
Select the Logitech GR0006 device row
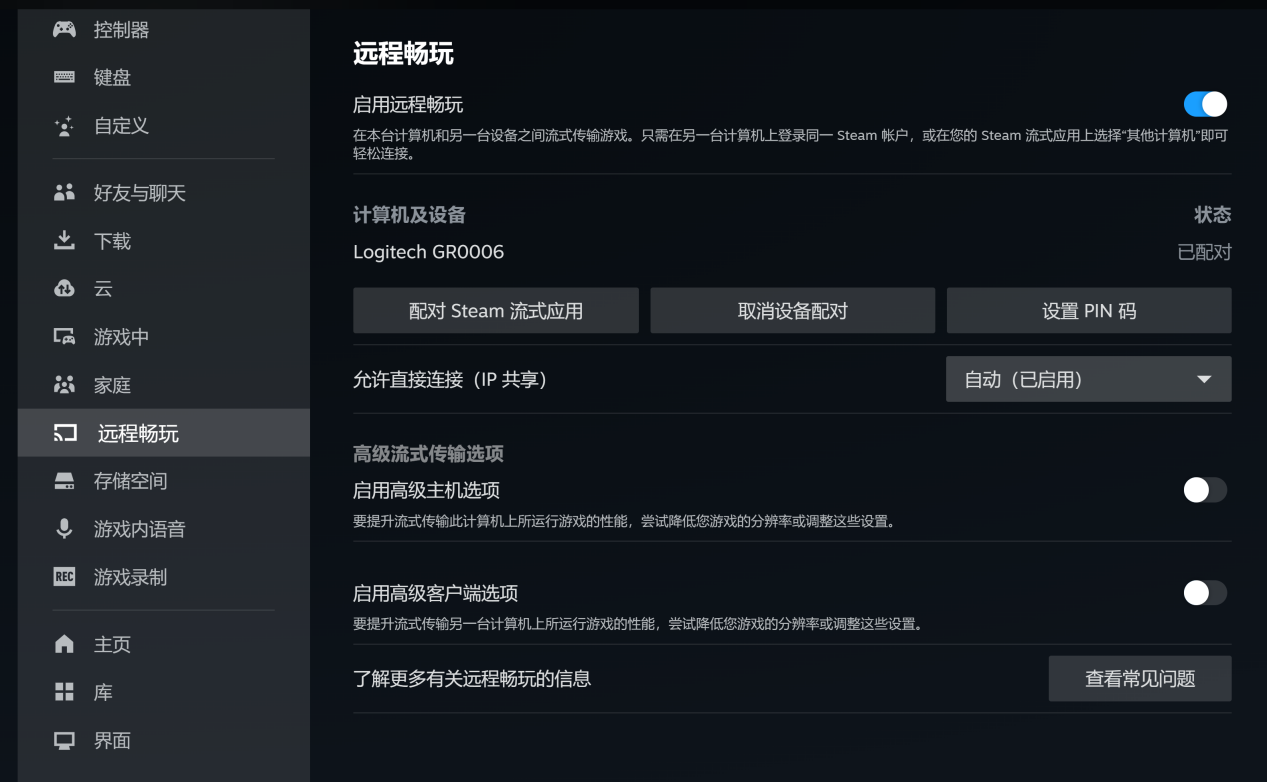pos(792,252)
